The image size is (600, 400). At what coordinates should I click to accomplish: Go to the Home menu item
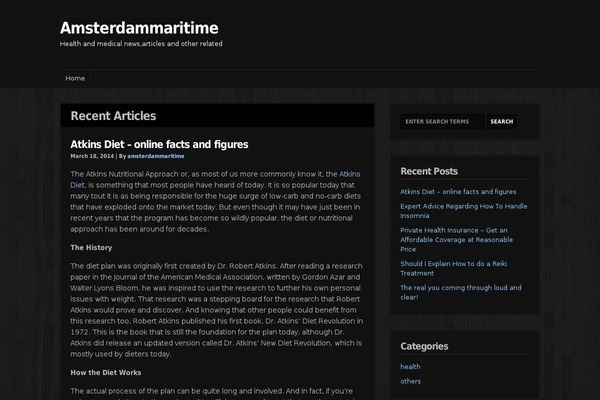[75, 78]
